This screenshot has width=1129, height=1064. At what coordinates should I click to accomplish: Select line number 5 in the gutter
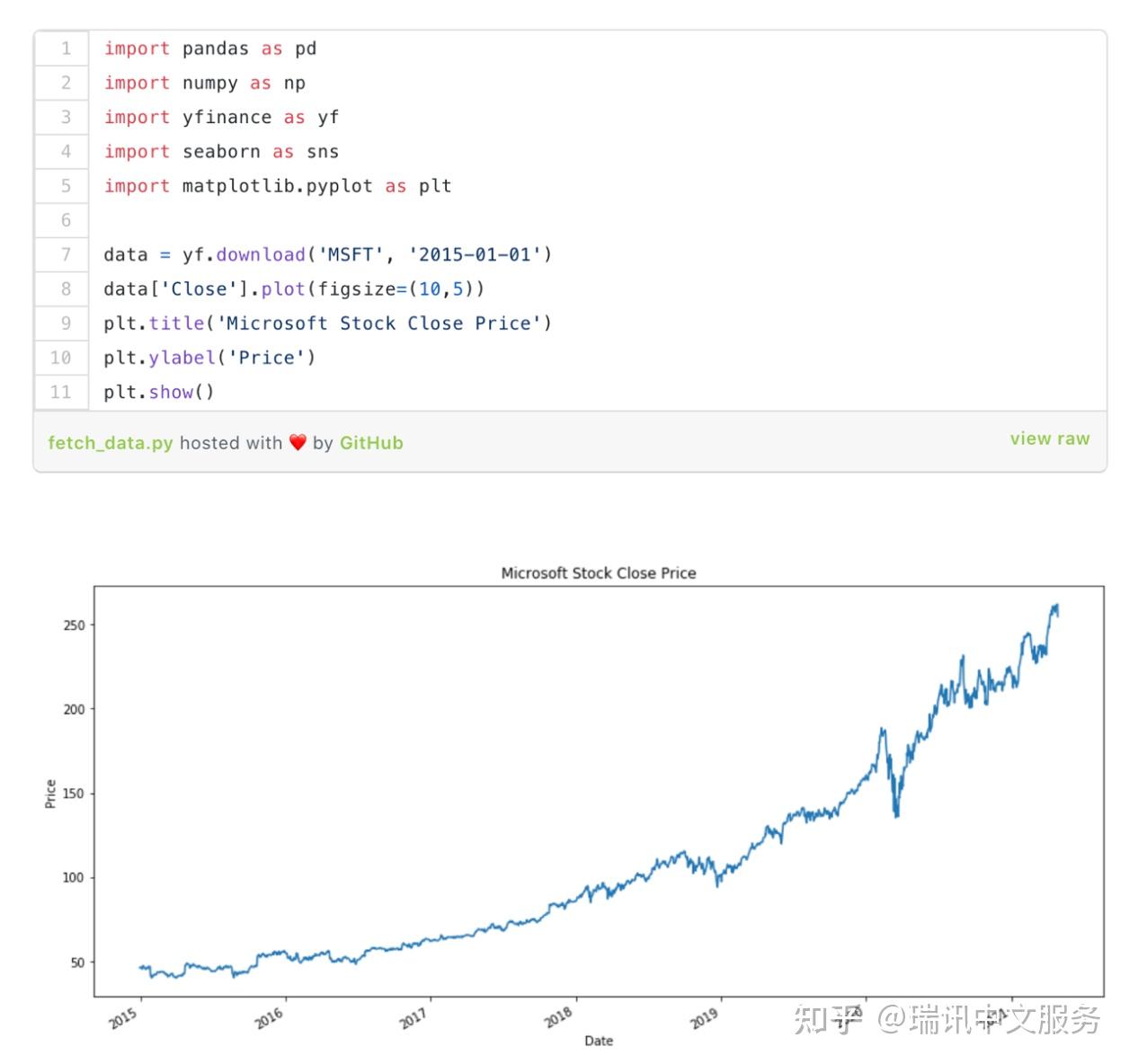click(x=66, y=186)
